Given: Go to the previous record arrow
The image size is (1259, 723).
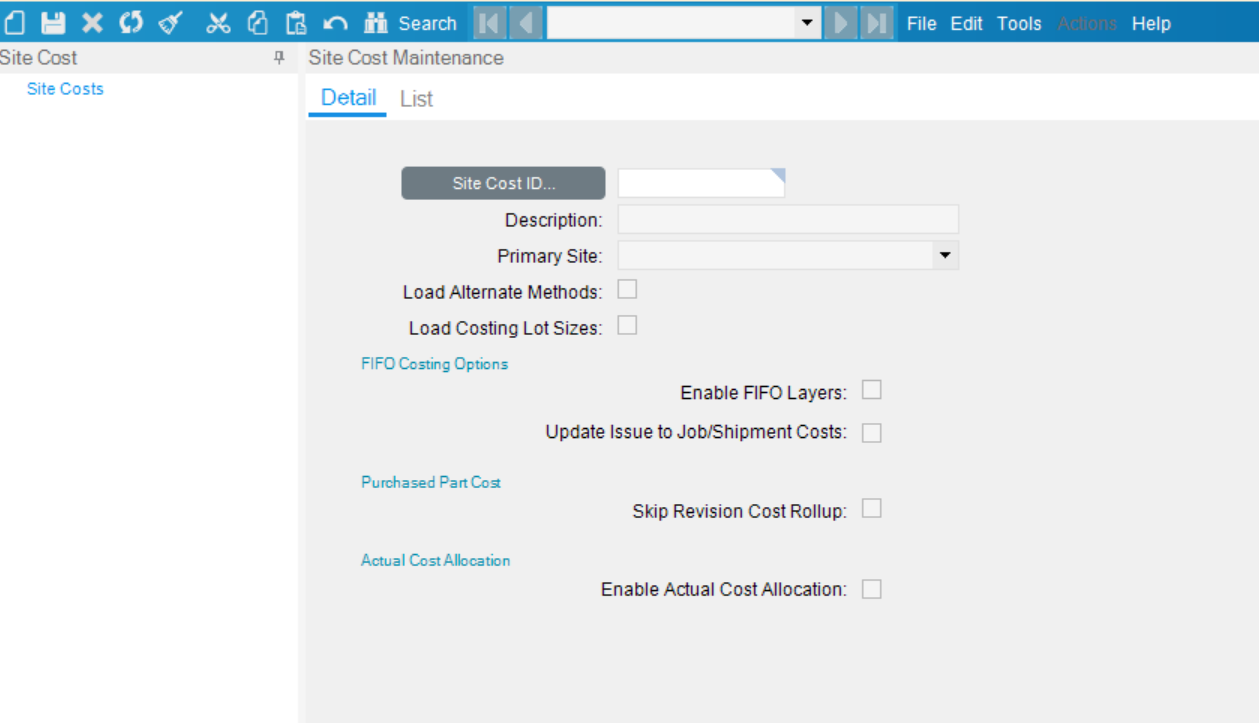Looking at the screenshot, I should (x=527, y=23).
